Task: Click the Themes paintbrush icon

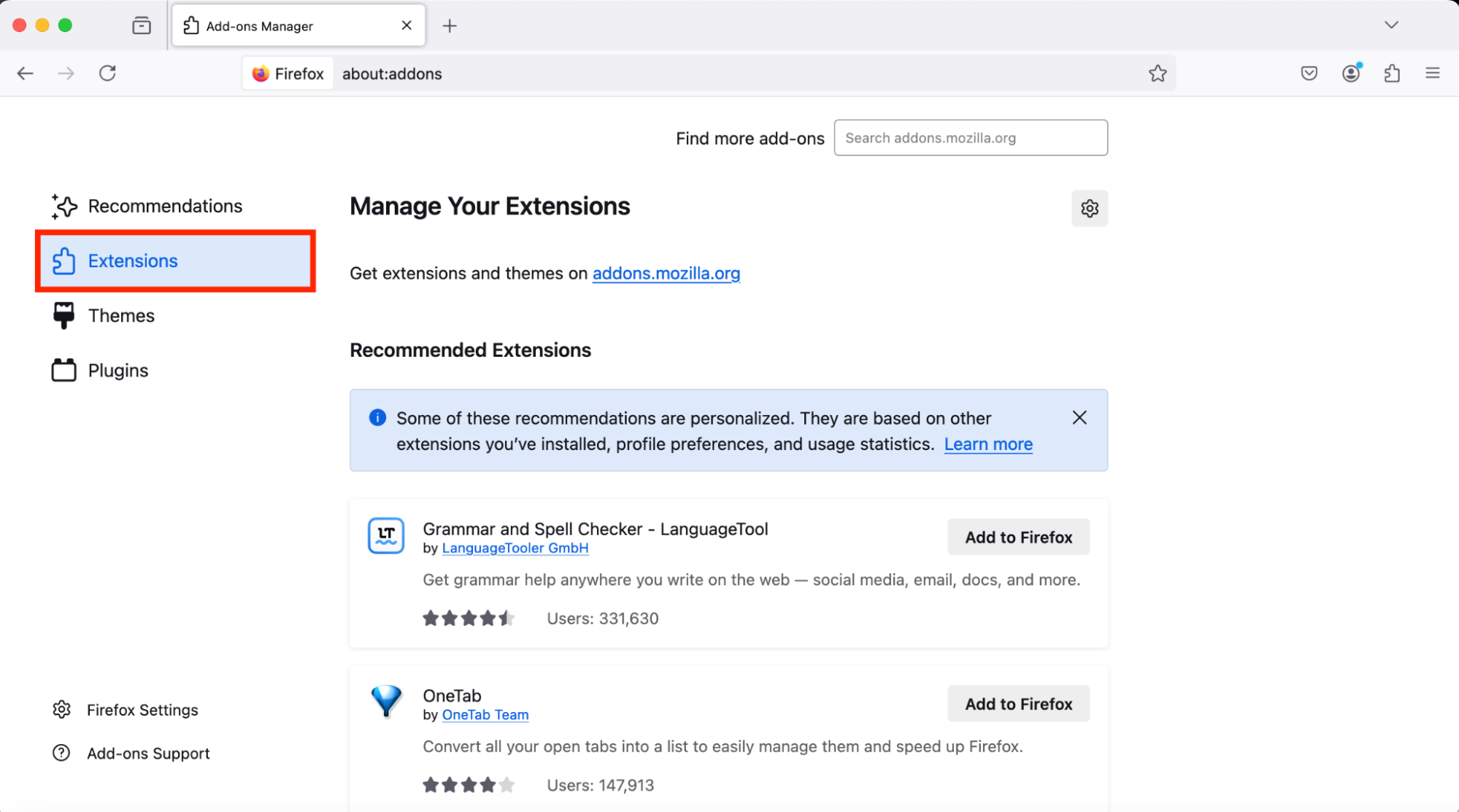Action: pos(63,315)
